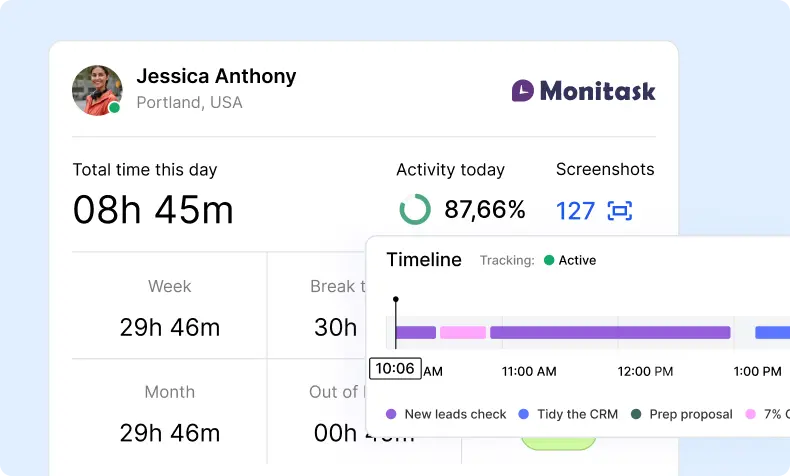This screenshot has height=476, width=790.
Task: Click the pink 7% legend dot
Action: [751, 414]
